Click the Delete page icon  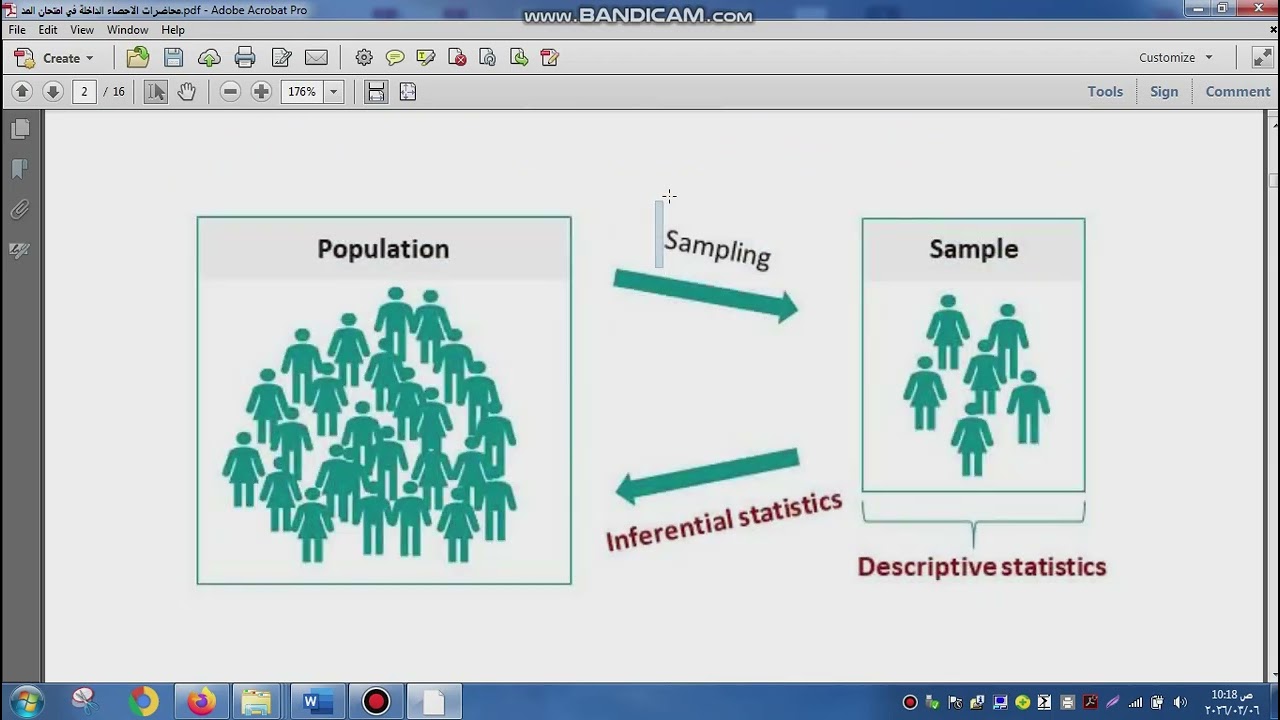click(x=457, y=58)
